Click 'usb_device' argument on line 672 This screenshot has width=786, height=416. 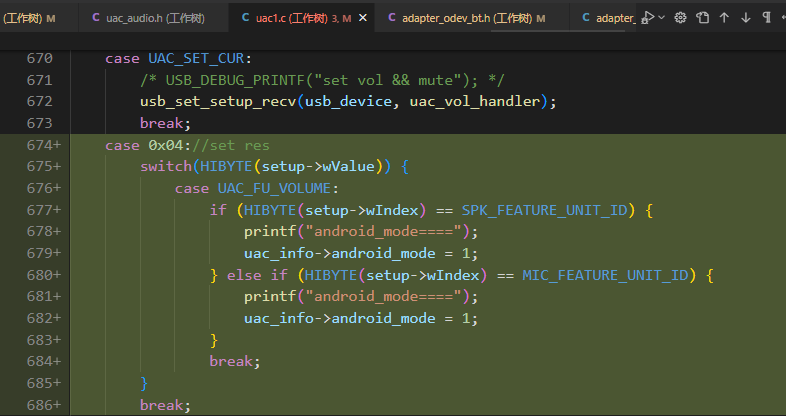pyautogui.click(x=348, y=102)
